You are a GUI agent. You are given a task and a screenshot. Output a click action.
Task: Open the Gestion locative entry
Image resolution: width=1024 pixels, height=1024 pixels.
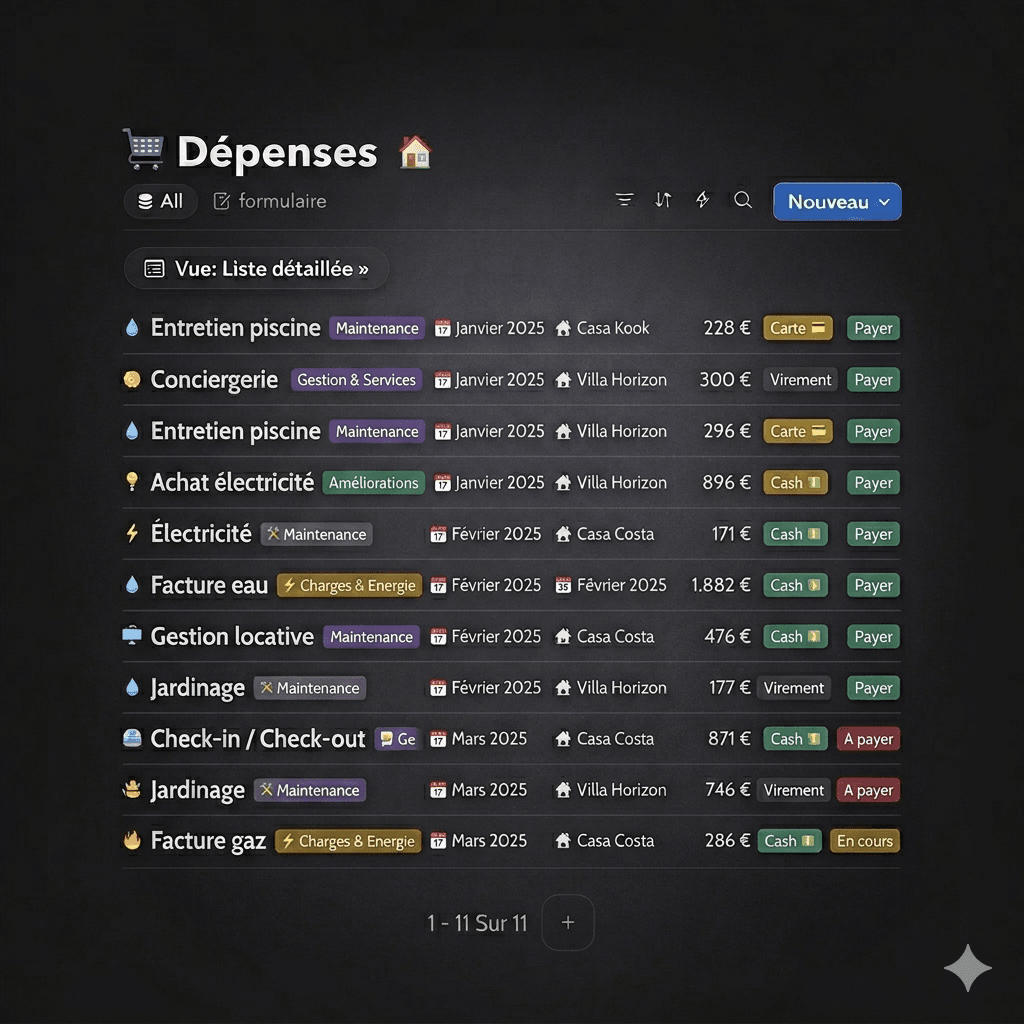pos(232,636)
